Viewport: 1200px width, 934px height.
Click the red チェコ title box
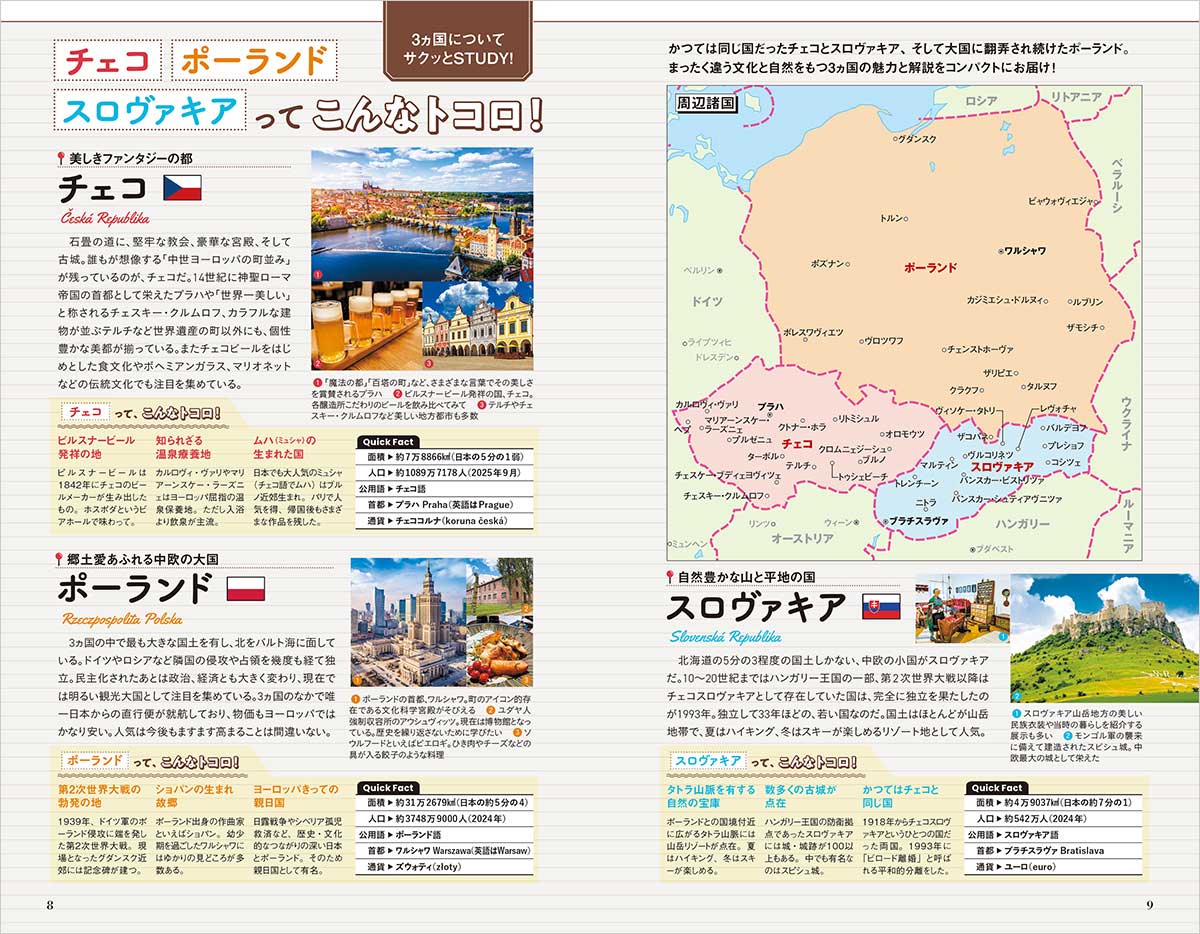(x=106, y=60)
